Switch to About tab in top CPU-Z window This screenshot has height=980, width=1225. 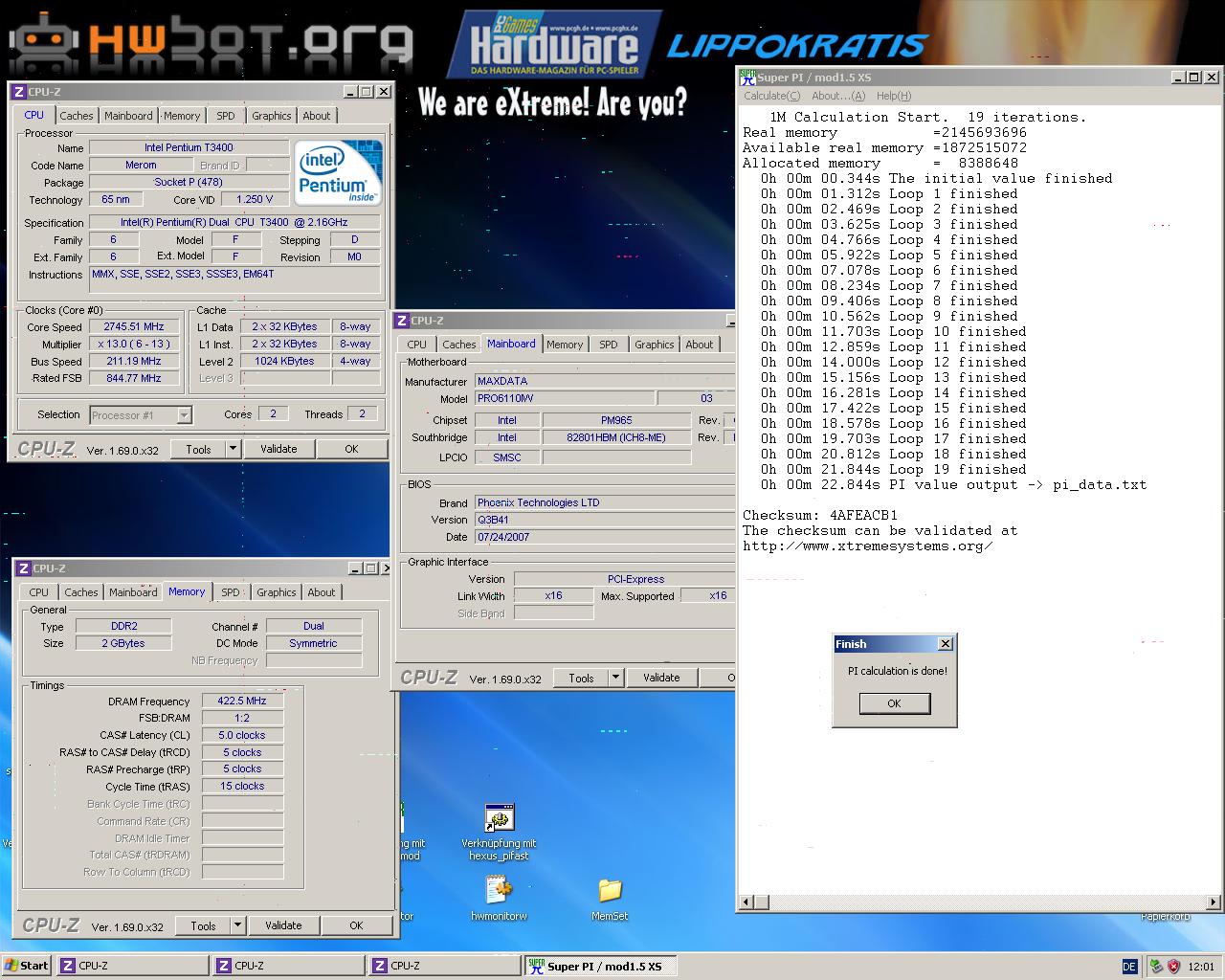click(x=317, y=116)
